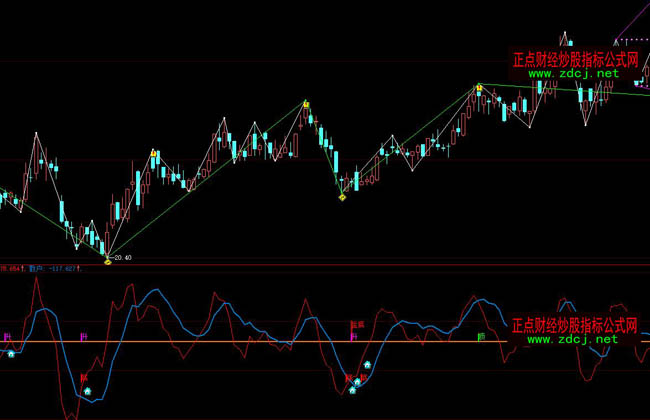Image resolution: width=650 pixels, height=420 pixels.
Task: Select the purple dashed line at top right
Action: click(630, 40)
